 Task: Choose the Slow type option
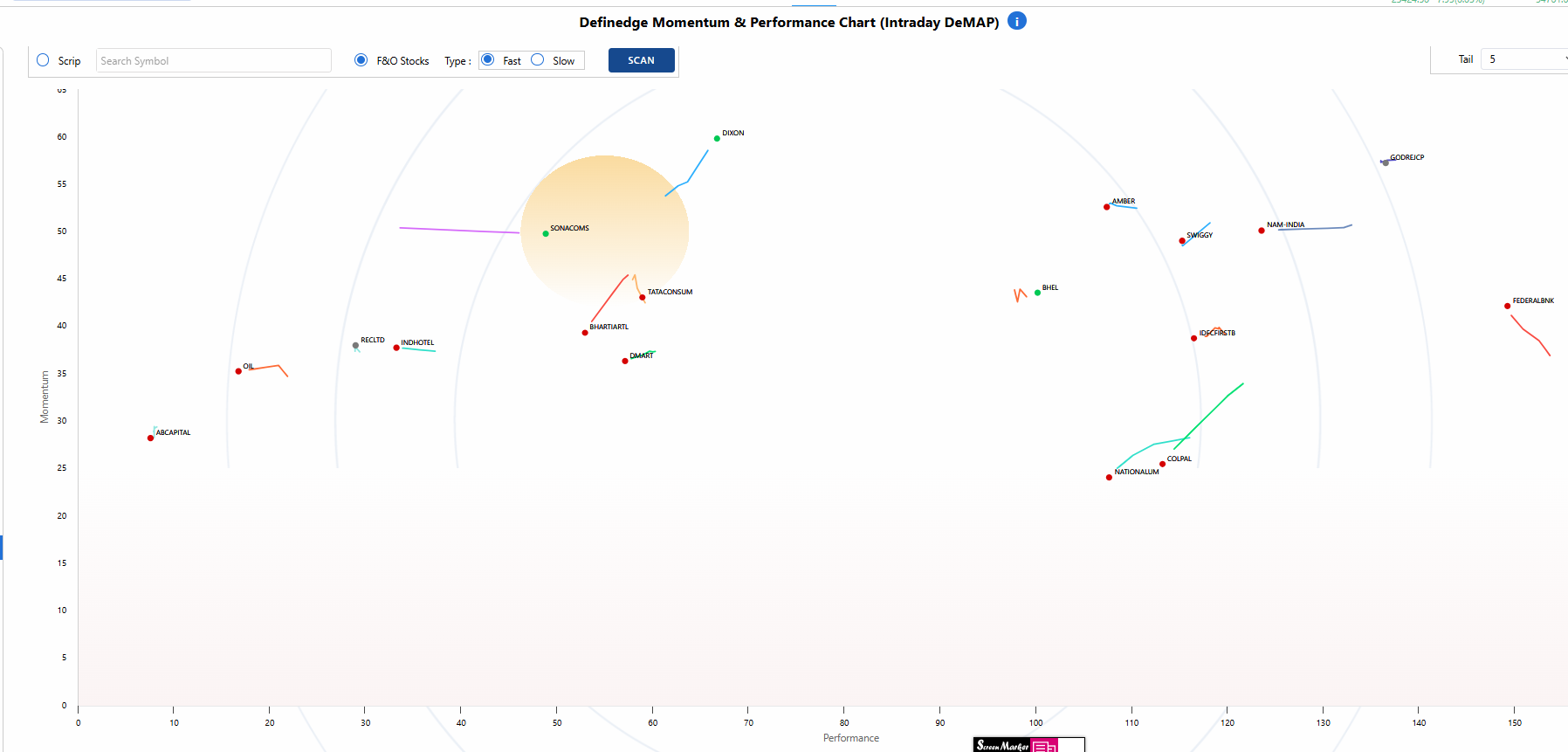(x=538, y=60)
